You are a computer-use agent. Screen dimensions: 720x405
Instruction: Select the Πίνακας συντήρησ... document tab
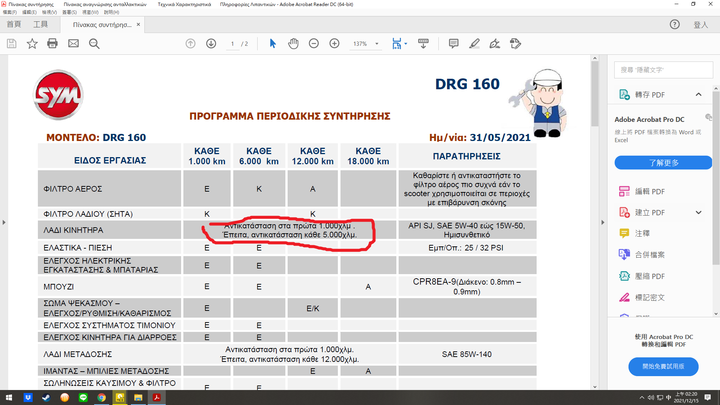coord(102,25)
